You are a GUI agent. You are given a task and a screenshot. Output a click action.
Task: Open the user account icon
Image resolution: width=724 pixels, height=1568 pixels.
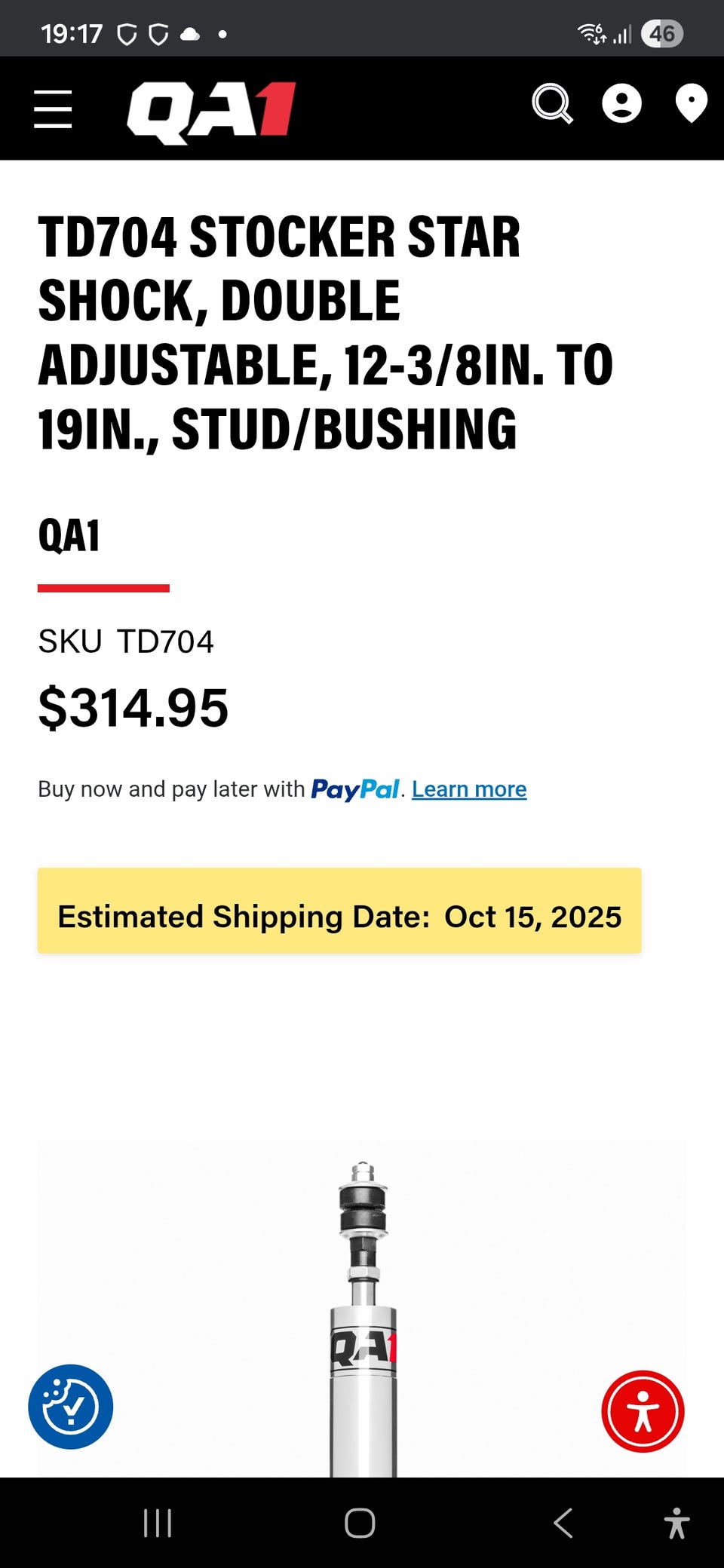point(621,104)
